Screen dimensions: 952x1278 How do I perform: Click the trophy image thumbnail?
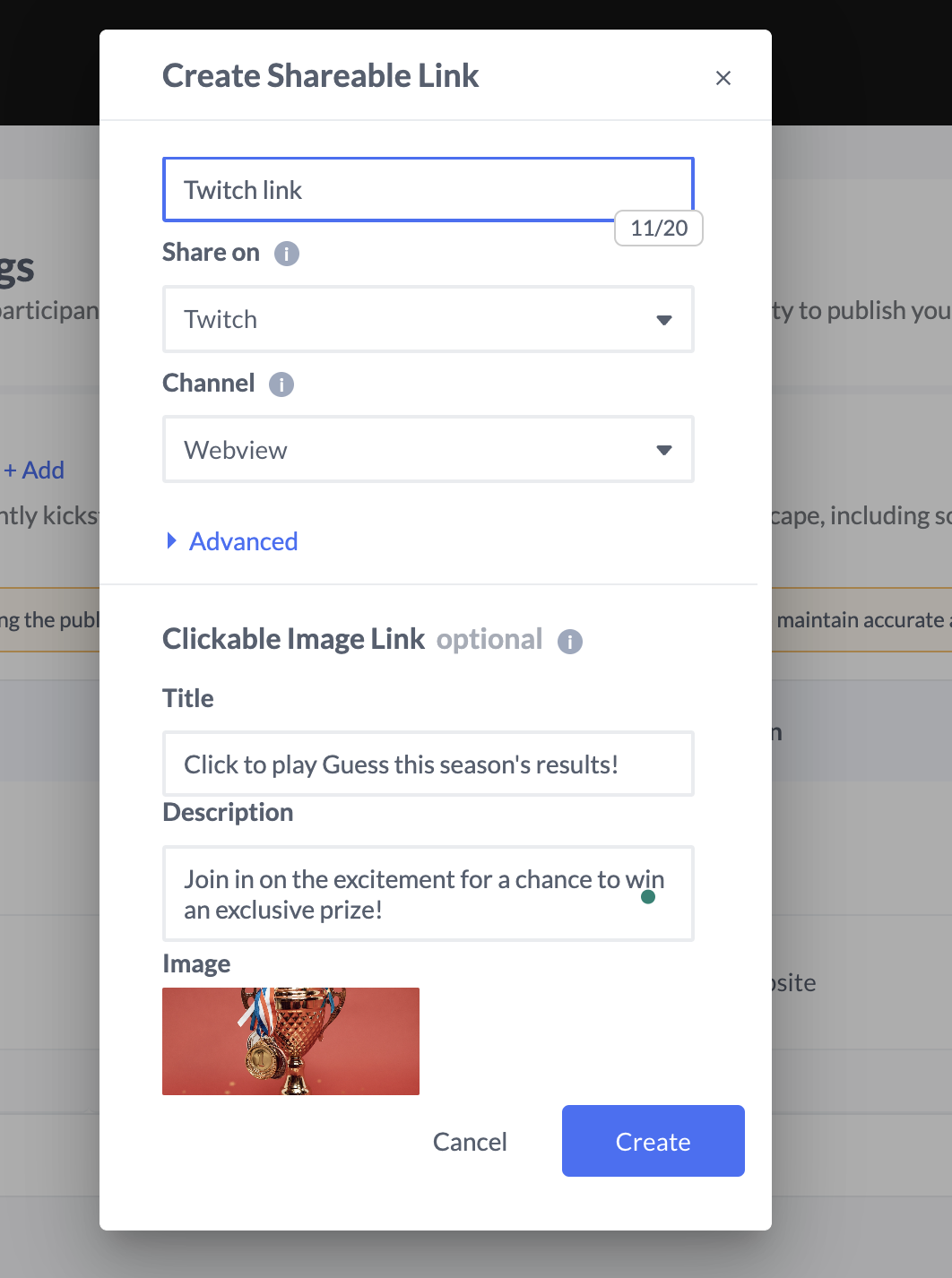290,1041
